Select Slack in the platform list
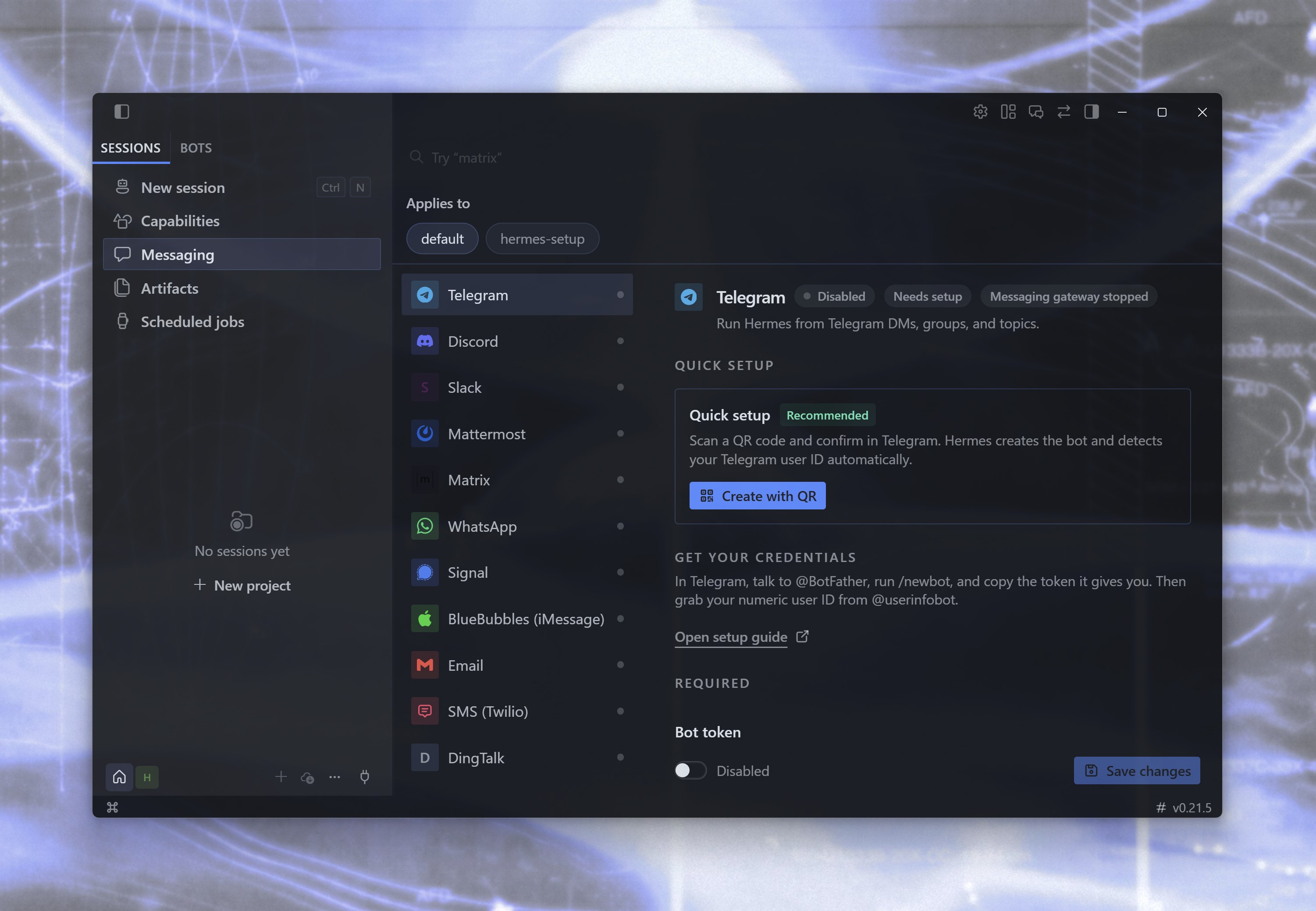Viewport: 1316px width, 911px height. 517,388
